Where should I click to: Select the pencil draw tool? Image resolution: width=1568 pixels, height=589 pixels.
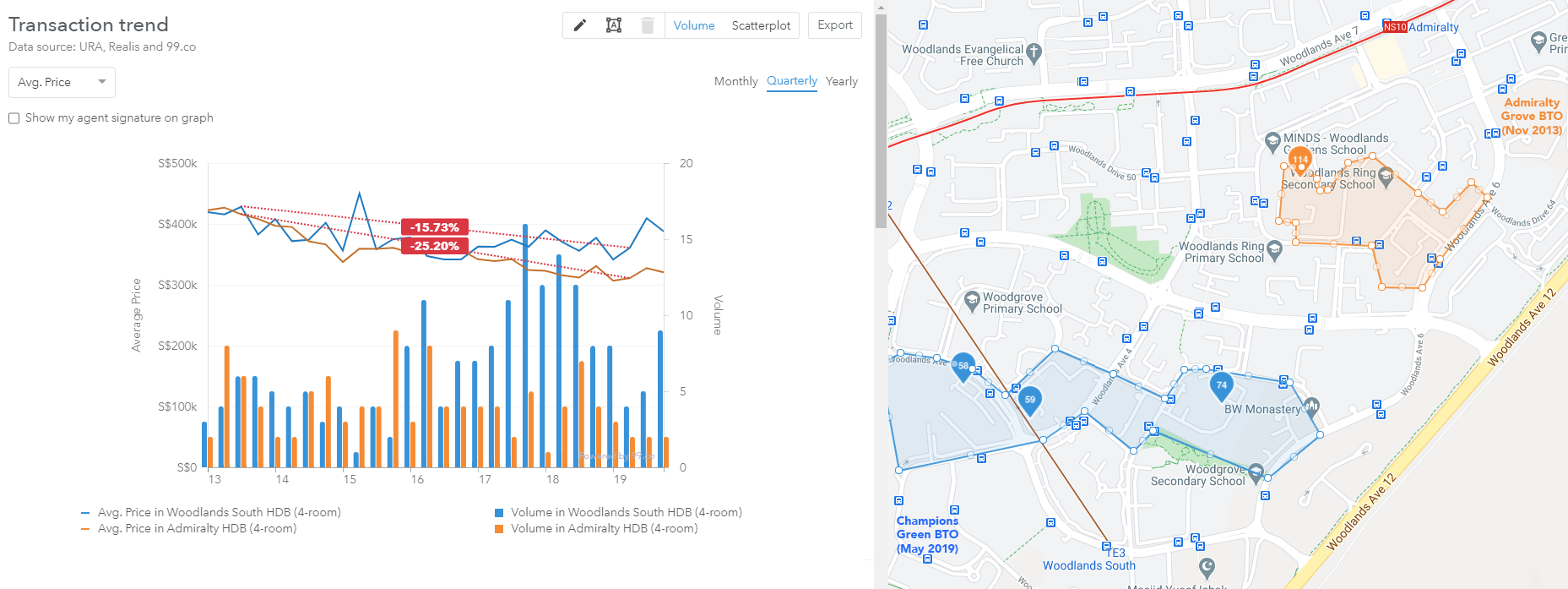[580, 25]
